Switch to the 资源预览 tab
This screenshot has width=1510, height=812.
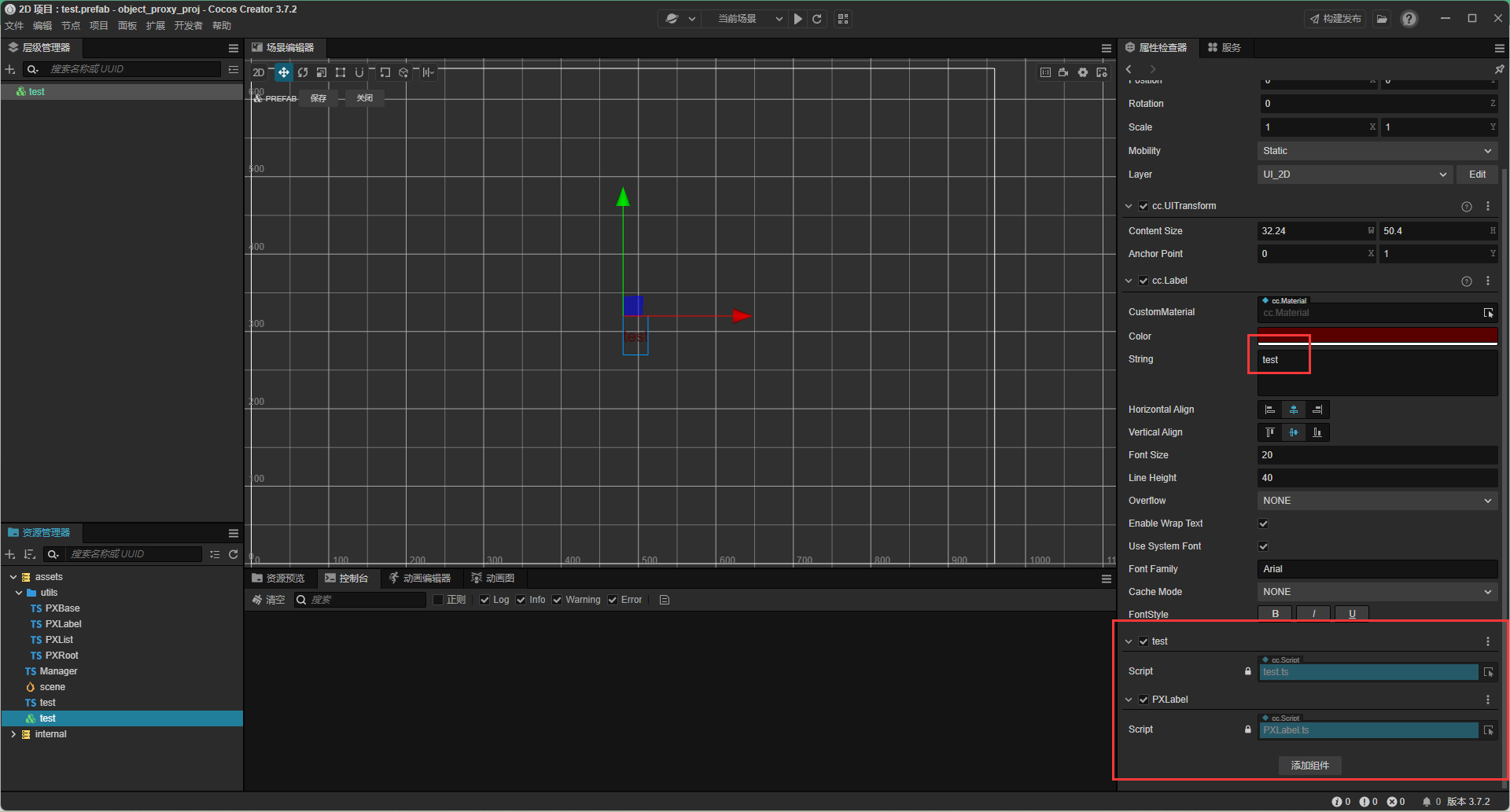pos(278,579)
